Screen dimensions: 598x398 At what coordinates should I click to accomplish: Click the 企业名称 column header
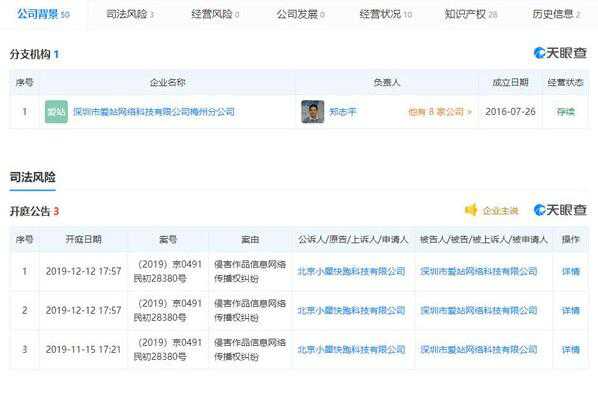pos(167,82)
